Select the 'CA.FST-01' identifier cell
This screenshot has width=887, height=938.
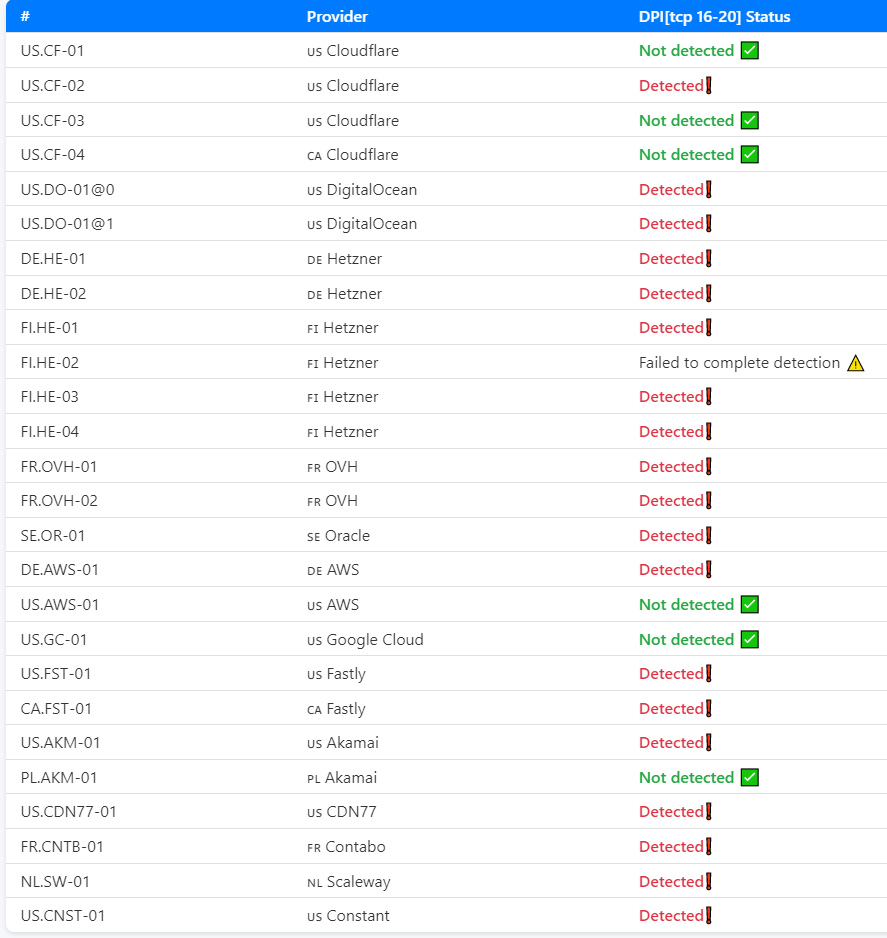click(x=56, y=708)
